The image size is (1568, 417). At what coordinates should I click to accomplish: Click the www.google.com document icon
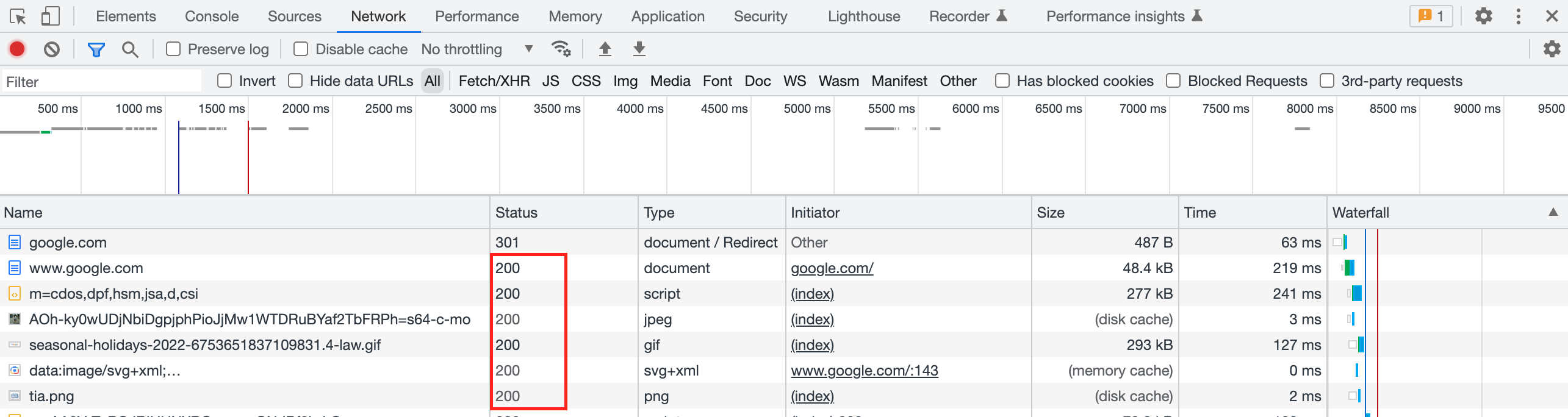pos(15,268)
